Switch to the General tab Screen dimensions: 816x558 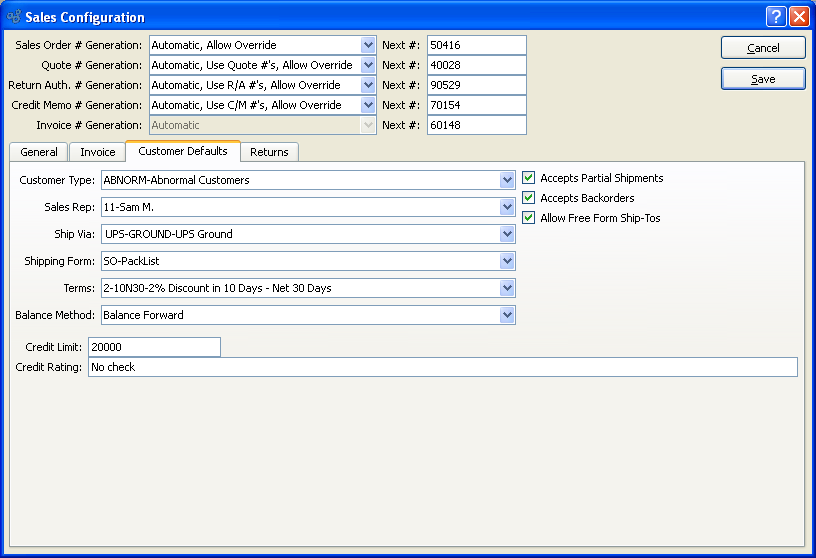tap(39, 152)
